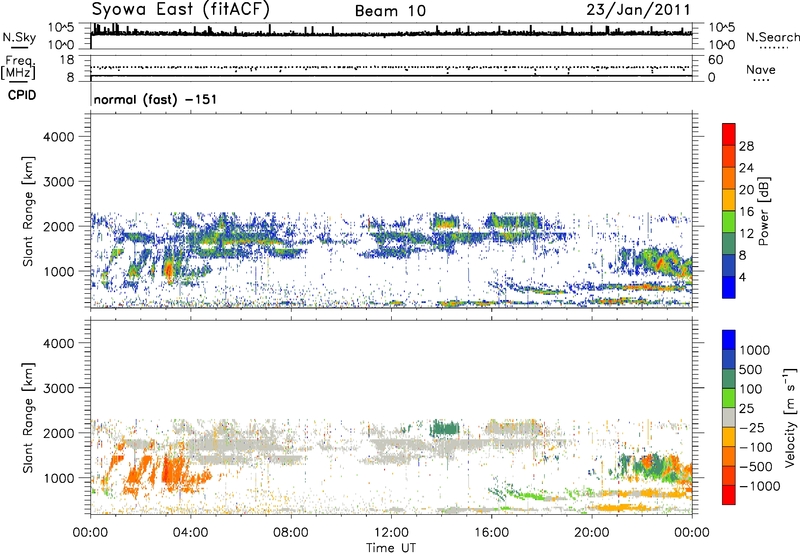This screenshot has height=554, width=800.
Task: Click the '08:00' time axis label
Action: point(290,533)
